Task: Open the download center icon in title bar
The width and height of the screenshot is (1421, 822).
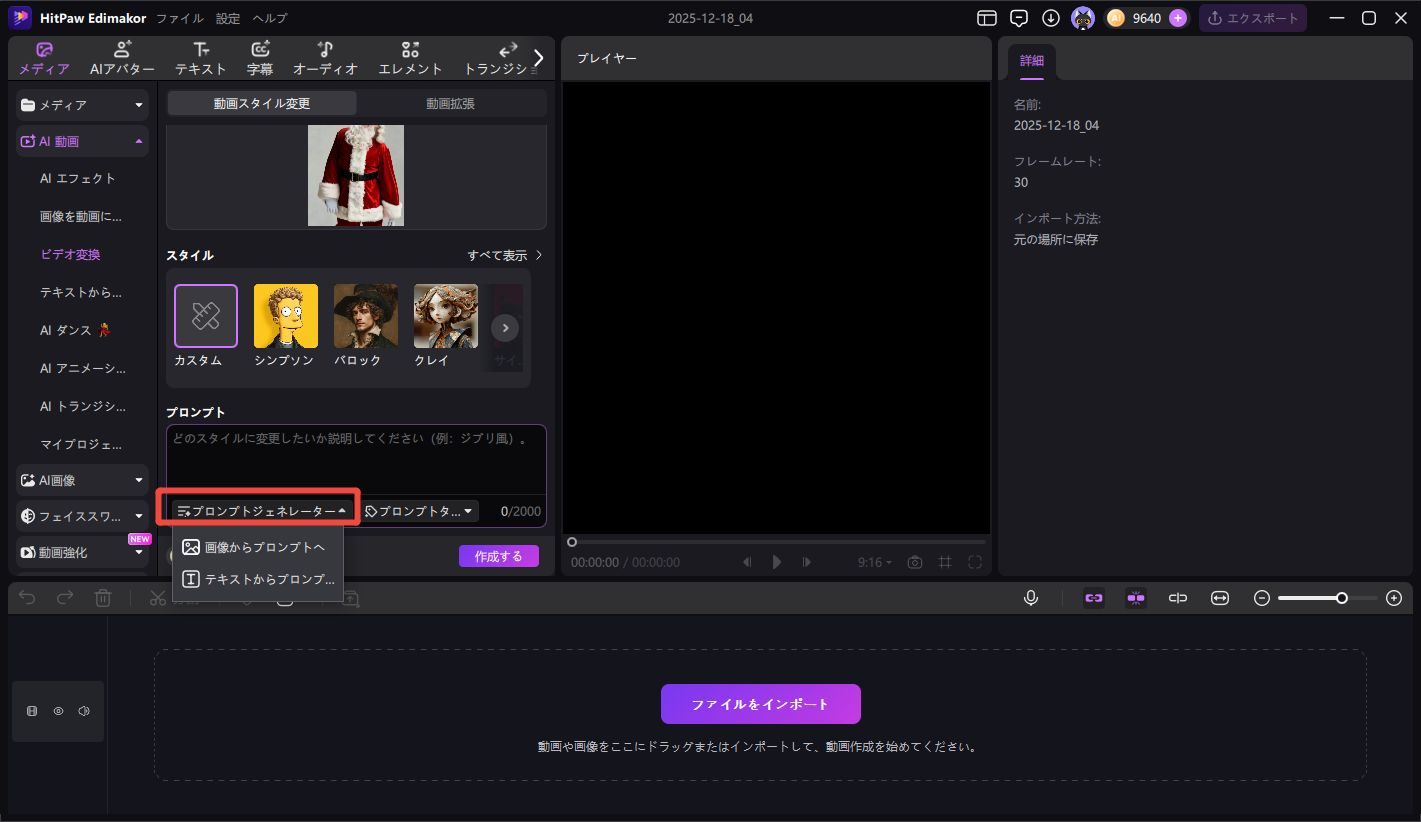Action: point(1051,18)
